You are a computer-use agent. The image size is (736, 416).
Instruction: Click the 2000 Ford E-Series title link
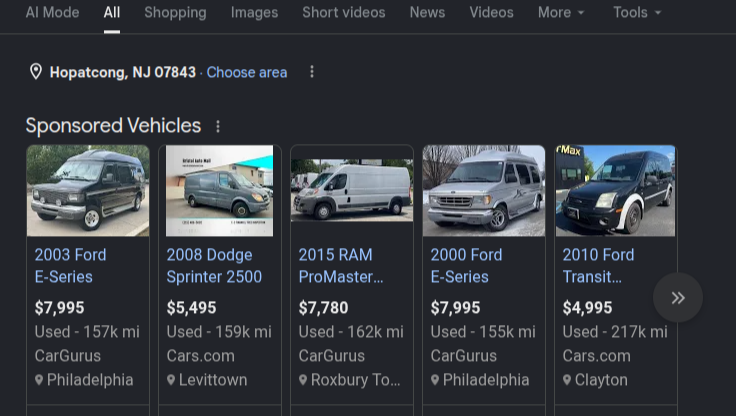point(466,266)
